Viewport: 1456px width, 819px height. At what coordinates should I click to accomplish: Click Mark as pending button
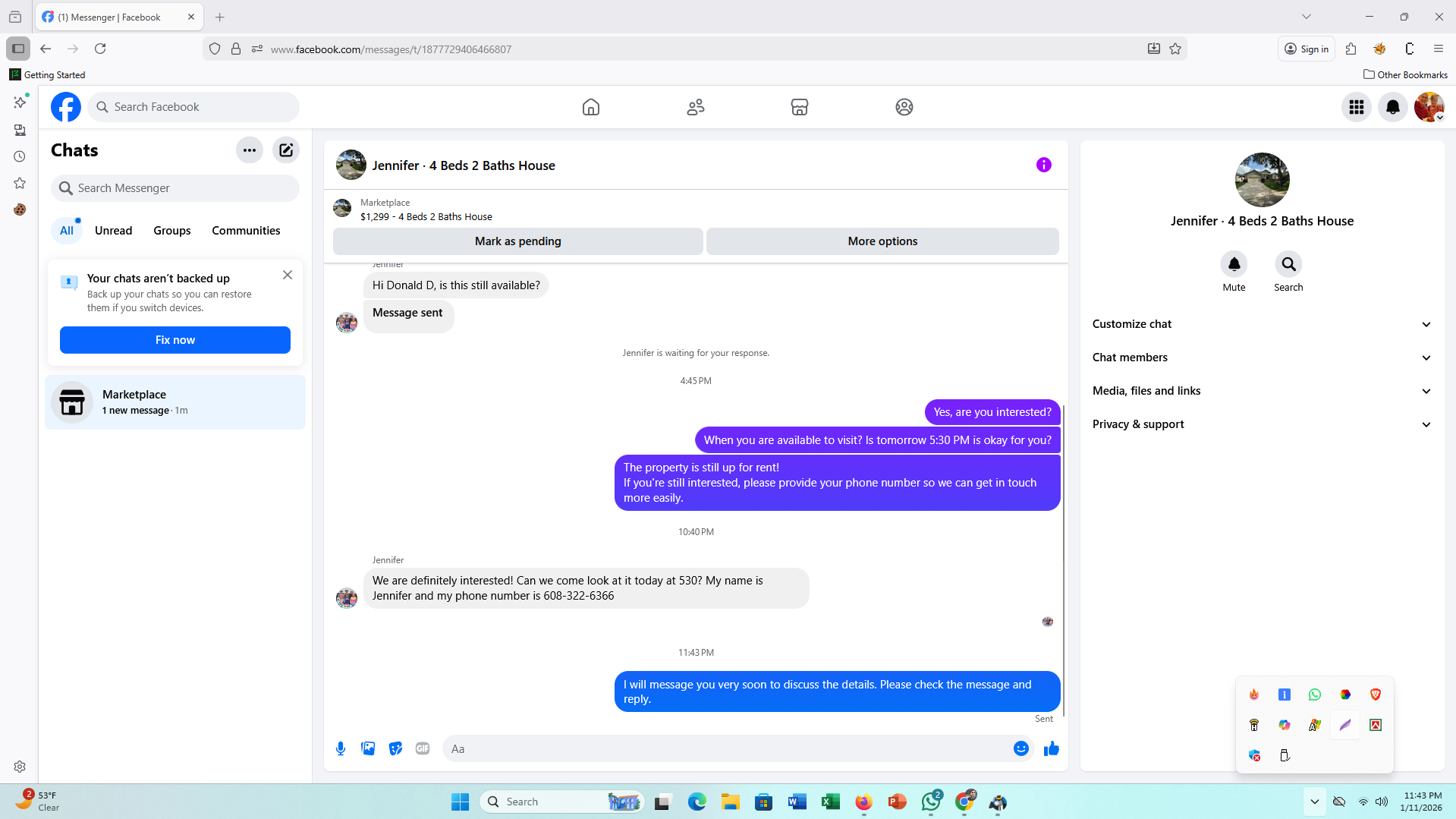pyautogui.click(x=517, y=241)
